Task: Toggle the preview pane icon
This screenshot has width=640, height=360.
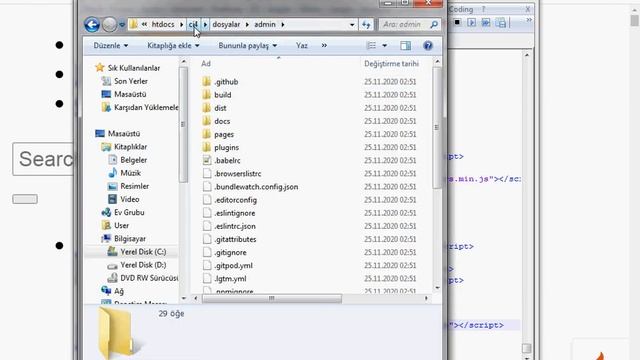Action: 405,46
